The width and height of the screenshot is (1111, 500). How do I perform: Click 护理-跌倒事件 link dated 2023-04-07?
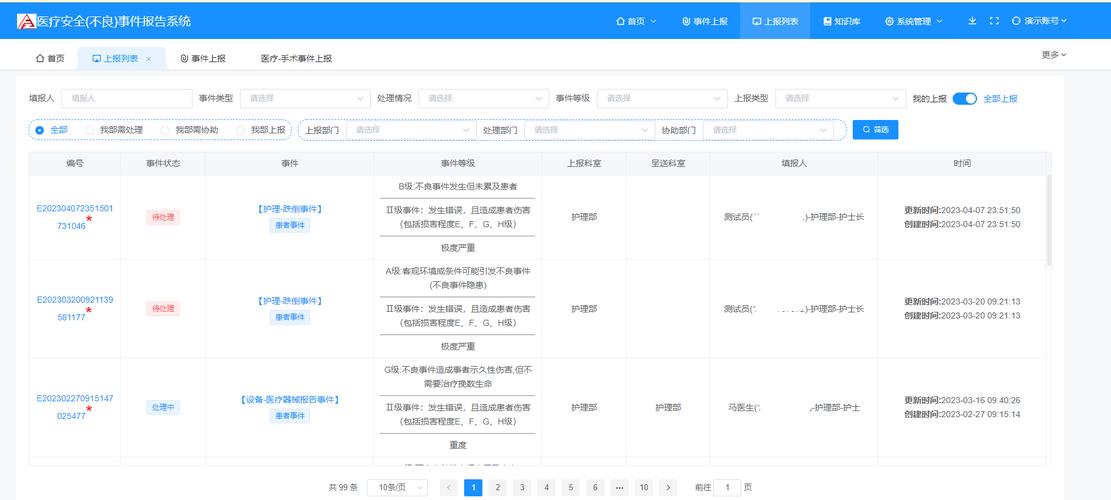290,209
